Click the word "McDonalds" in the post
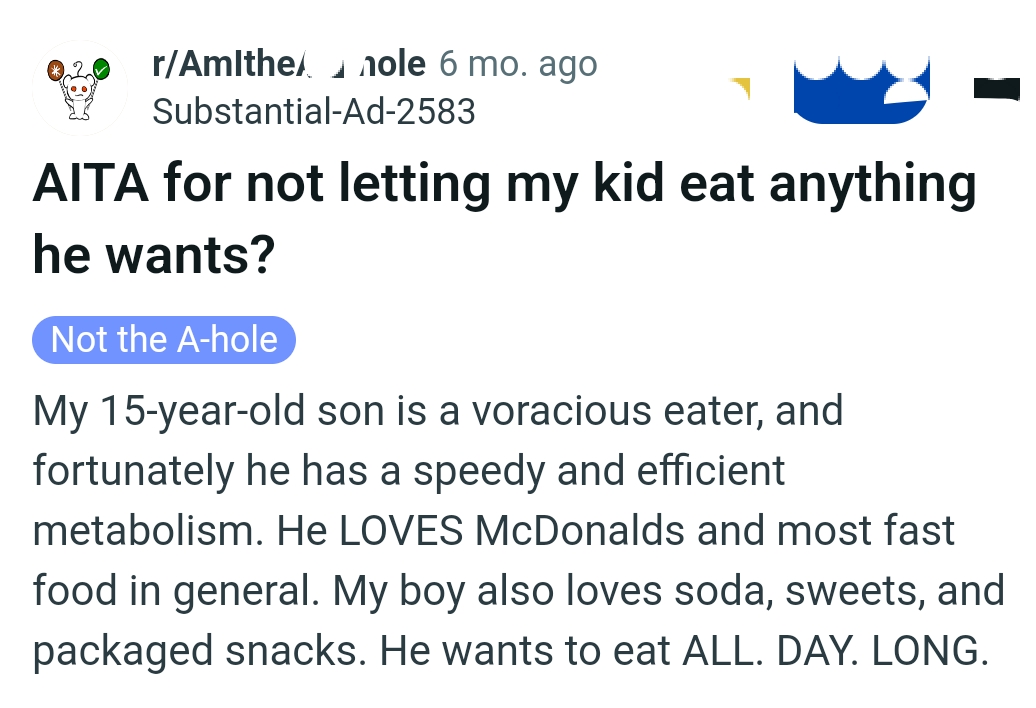This screenshot has width=1036, height=708. (580, 531)
